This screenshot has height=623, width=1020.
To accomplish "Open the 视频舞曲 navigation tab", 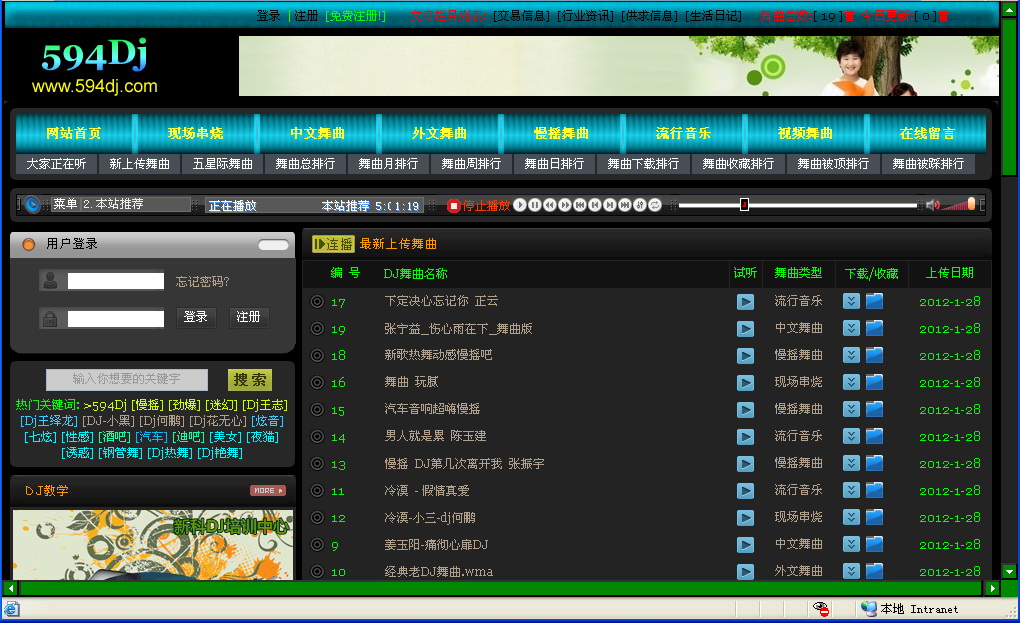I will [805, 133].
